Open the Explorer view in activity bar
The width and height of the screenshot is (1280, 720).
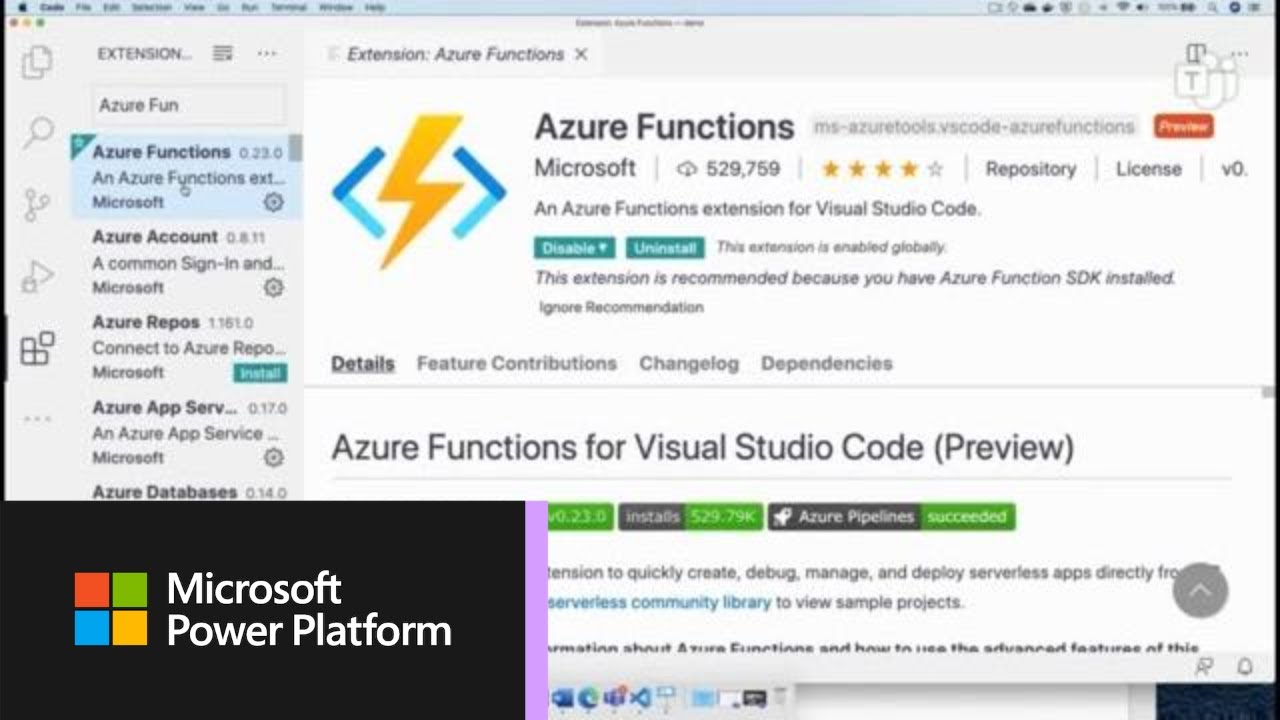coord(37,63)
